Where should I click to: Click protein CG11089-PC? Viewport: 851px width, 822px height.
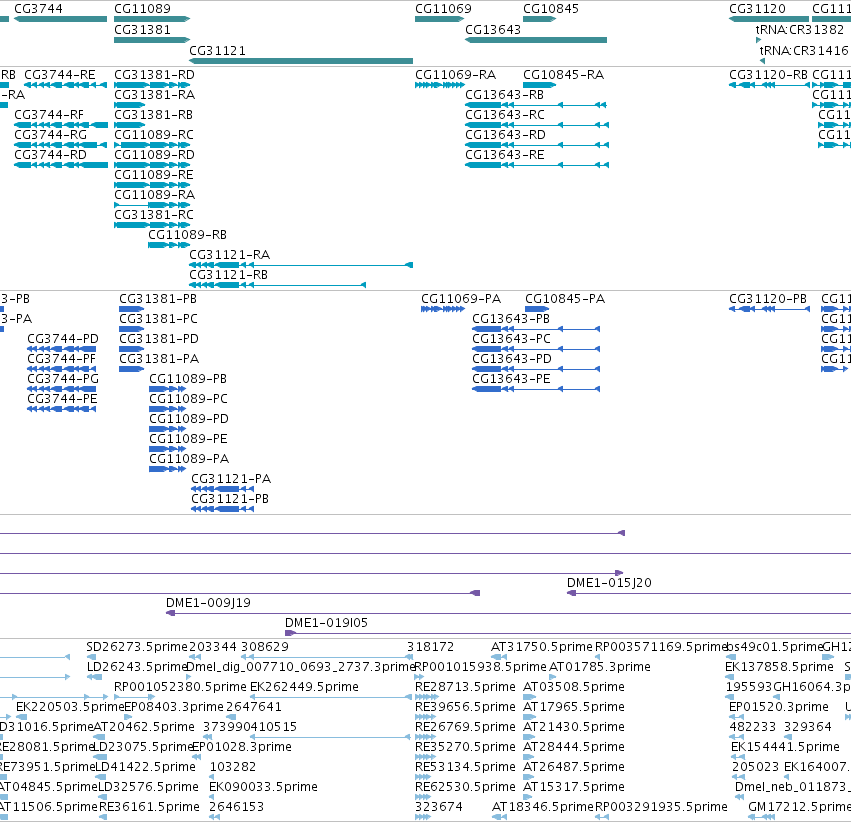tap(168, 409)
